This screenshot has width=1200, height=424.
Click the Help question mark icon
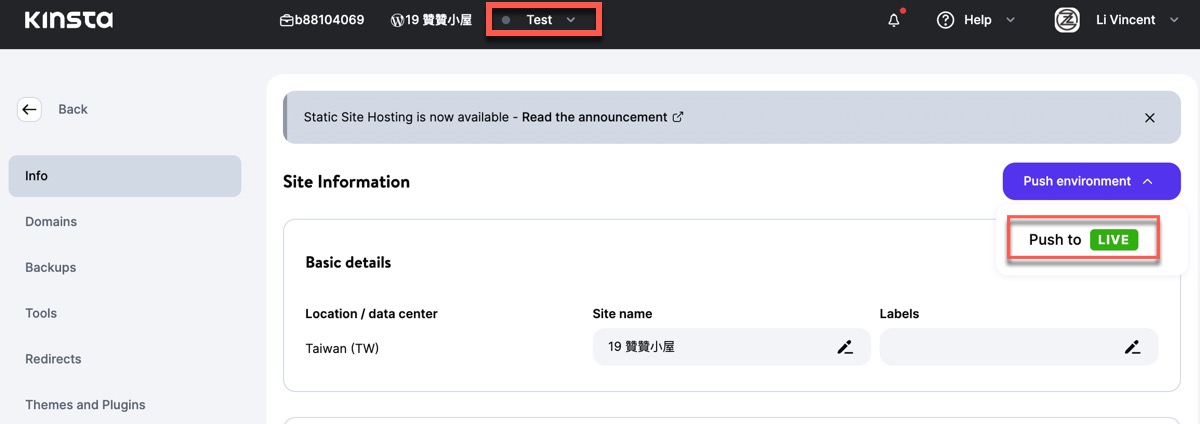[x=946, y=20]
